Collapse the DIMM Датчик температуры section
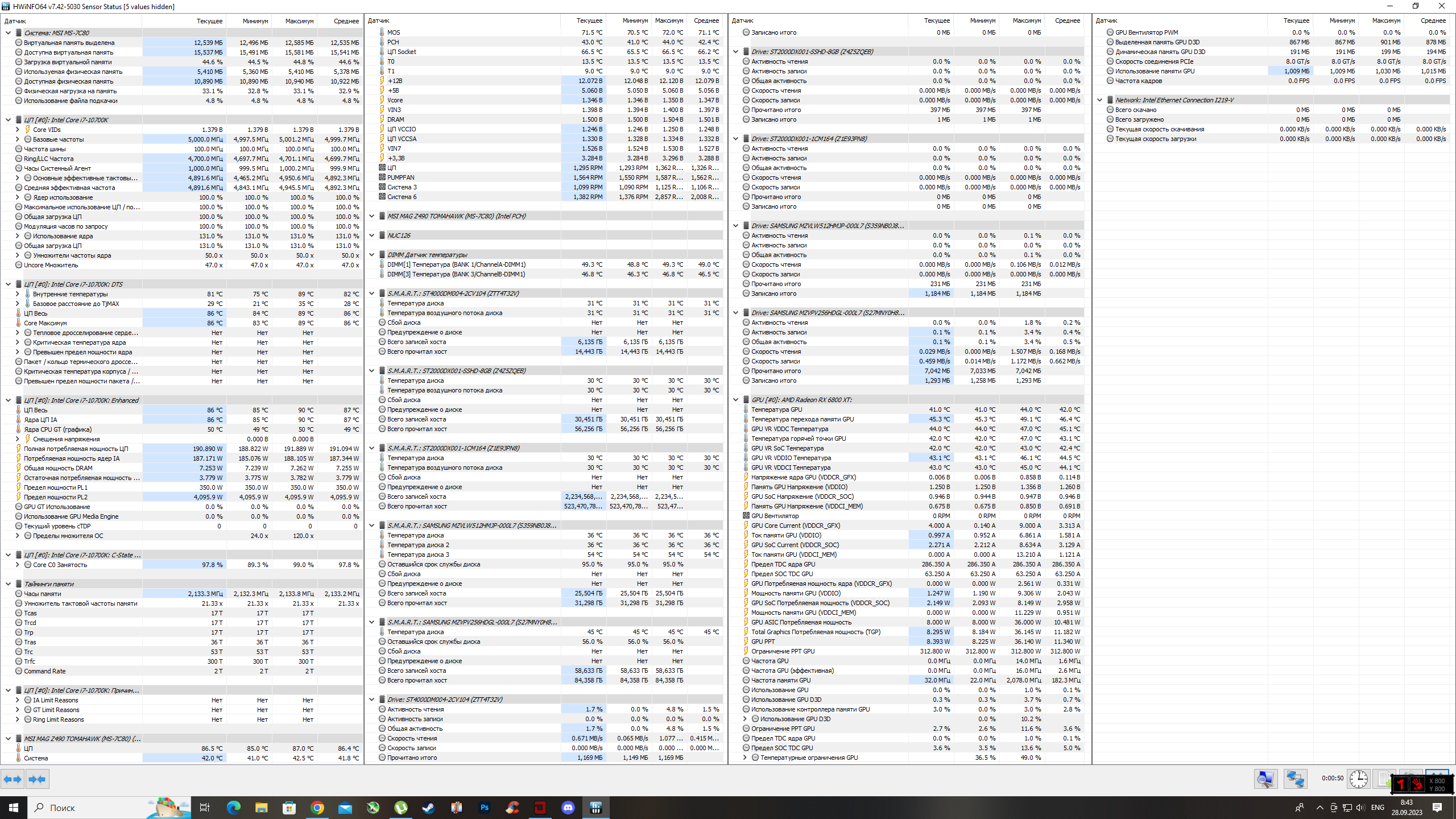Viewport: 1456px width, 819px height. pyautogui.click(x=372, y=255)
